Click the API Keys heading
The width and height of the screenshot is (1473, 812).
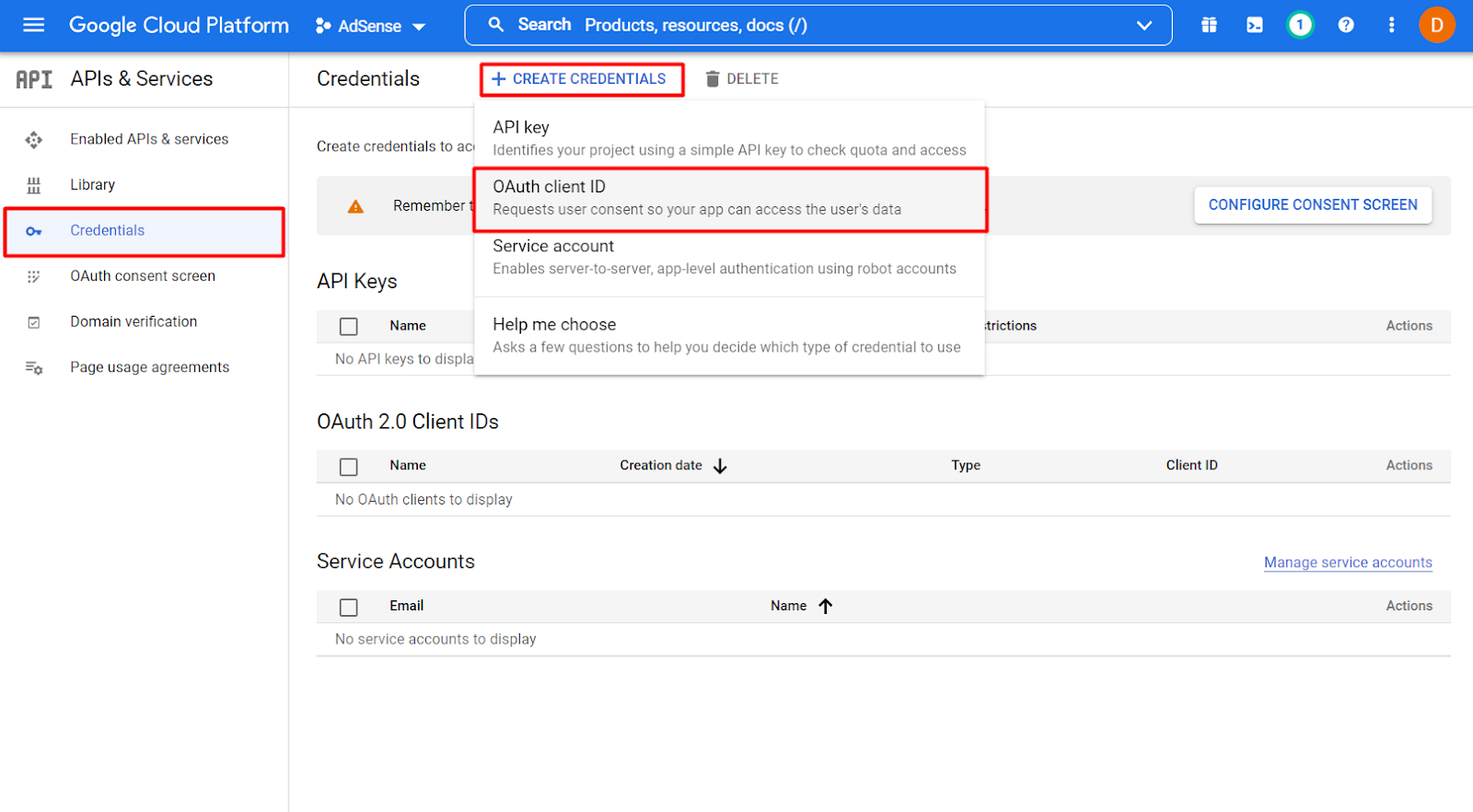pyautogui.click(x=357, y=282)
